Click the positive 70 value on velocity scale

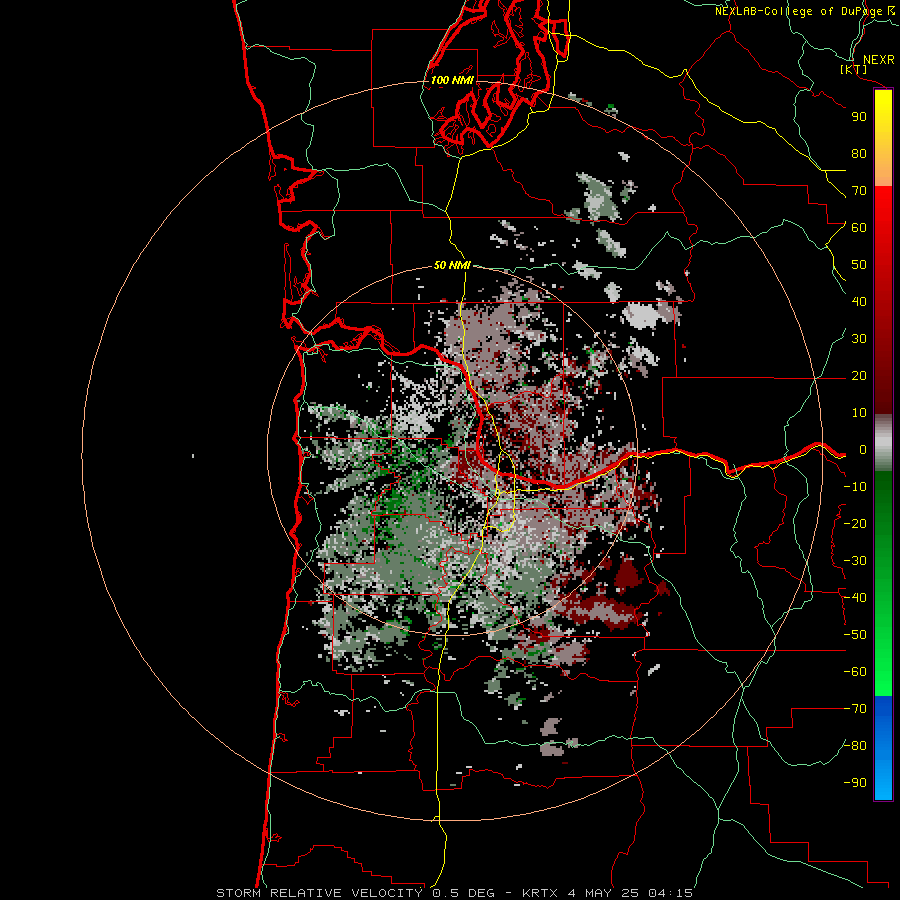pos(859,191)
